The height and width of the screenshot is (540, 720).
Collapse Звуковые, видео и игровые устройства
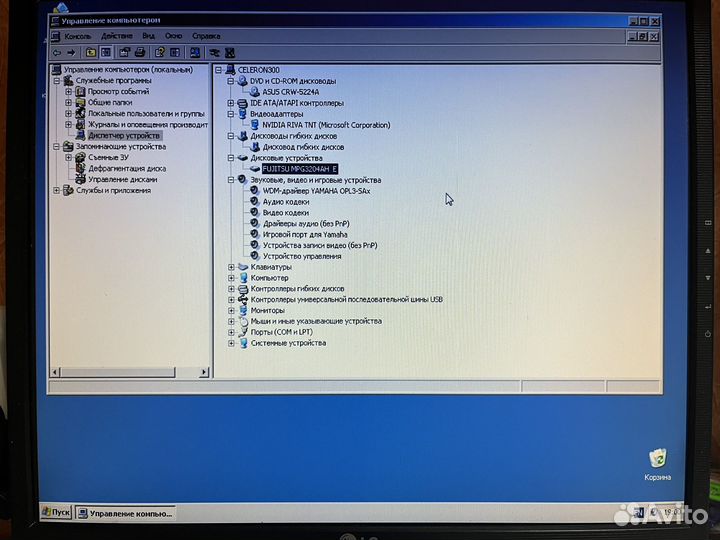pyautogui.click(x=231, y=180)
